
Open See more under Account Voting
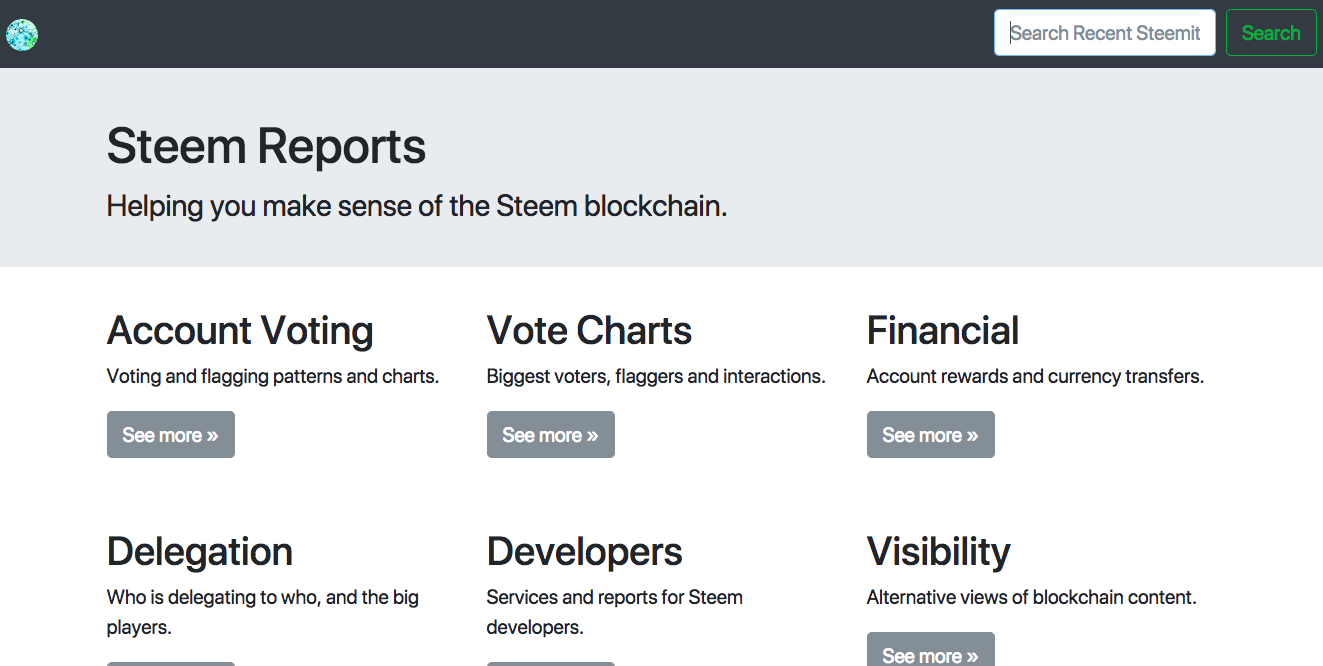170,435
